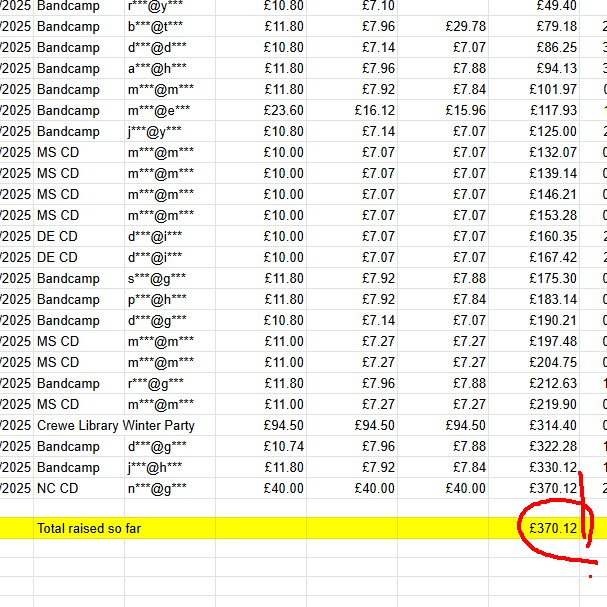This screenshot has width=607, height=607.
Task: Click the a***@h*** email cell
Action: coord(156,68)
